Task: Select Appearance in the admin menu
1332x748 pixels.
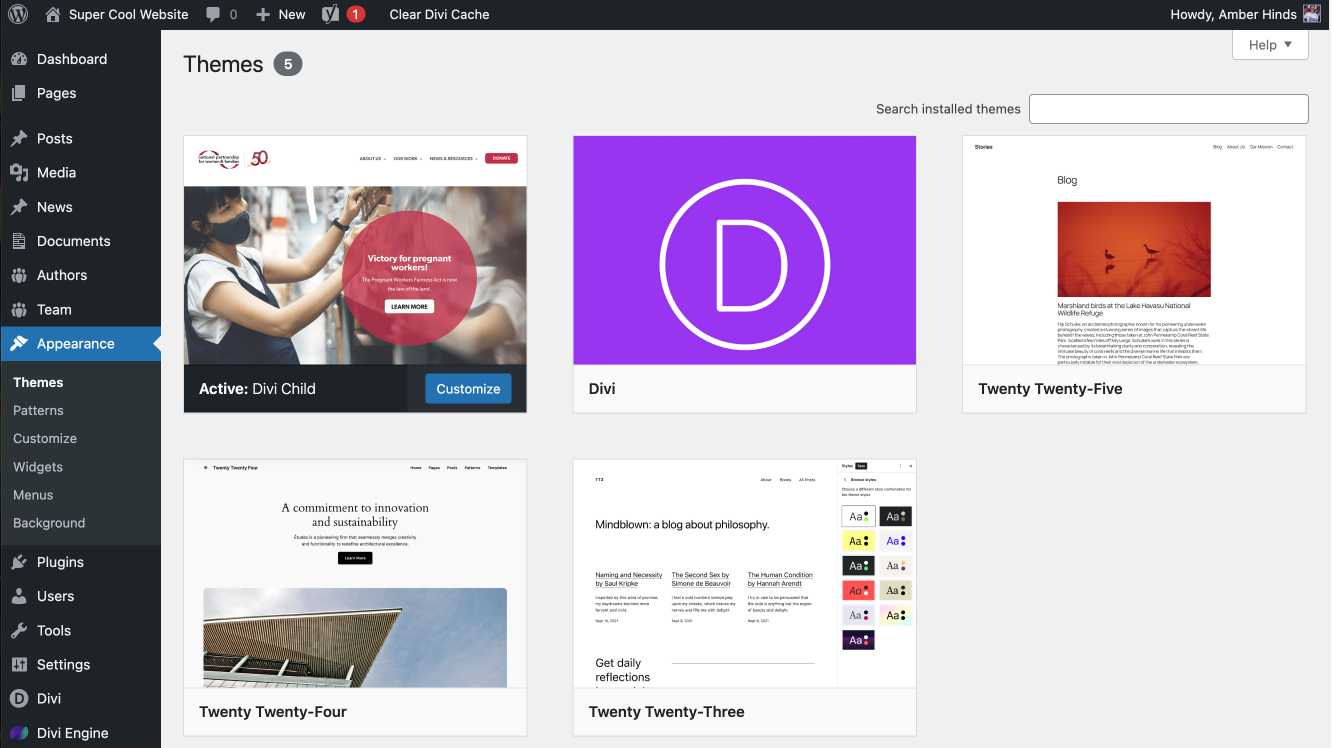Action: (80, 344)
